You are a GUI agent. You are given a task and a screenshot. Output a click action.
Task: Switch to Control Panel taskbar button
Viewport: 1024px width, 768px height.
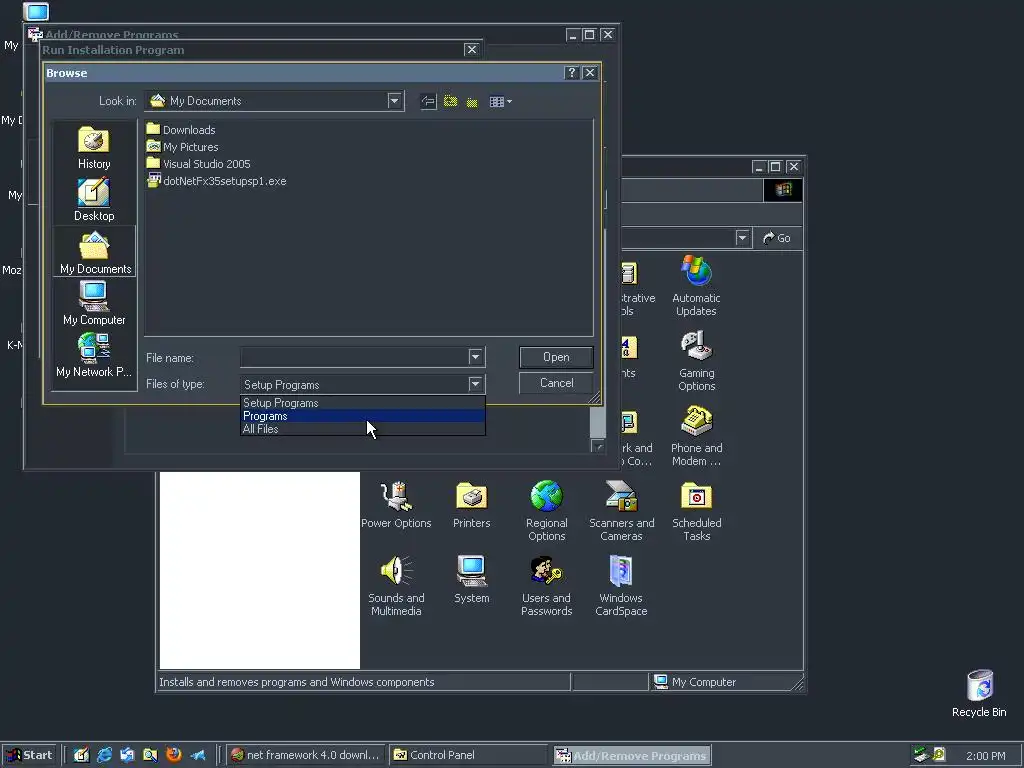tap(469, 755)
